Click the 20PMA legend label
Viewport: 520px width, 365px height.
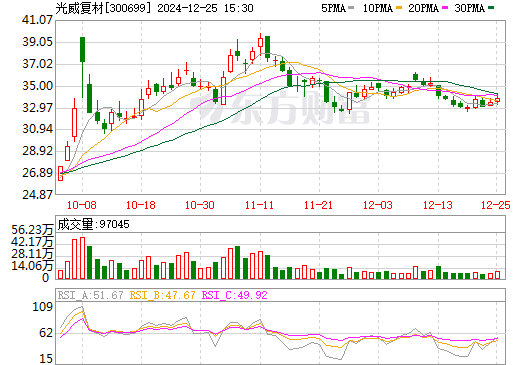(424, 8)
